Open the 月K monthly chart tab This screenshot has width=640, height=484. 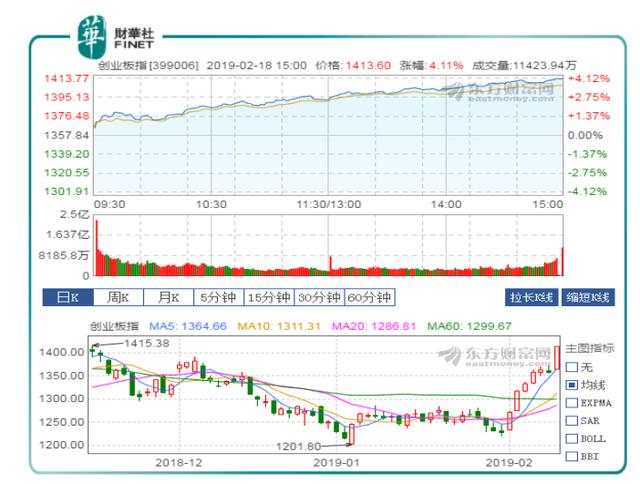pyautogui.click(x=169, y=297)
